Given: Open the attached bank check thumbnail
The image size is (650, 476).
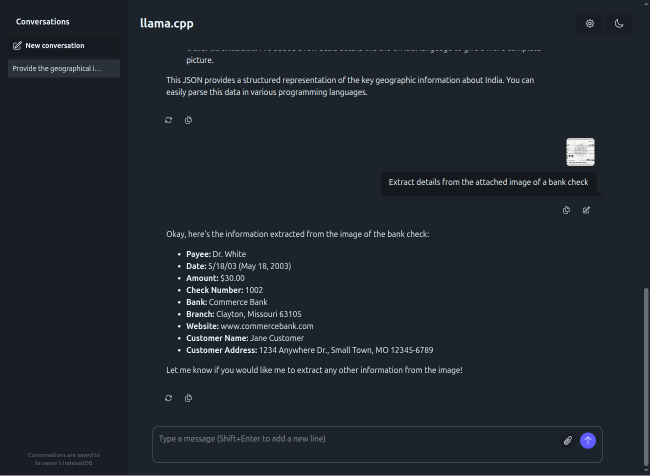Looking at the screenshot, I should 580,152.
